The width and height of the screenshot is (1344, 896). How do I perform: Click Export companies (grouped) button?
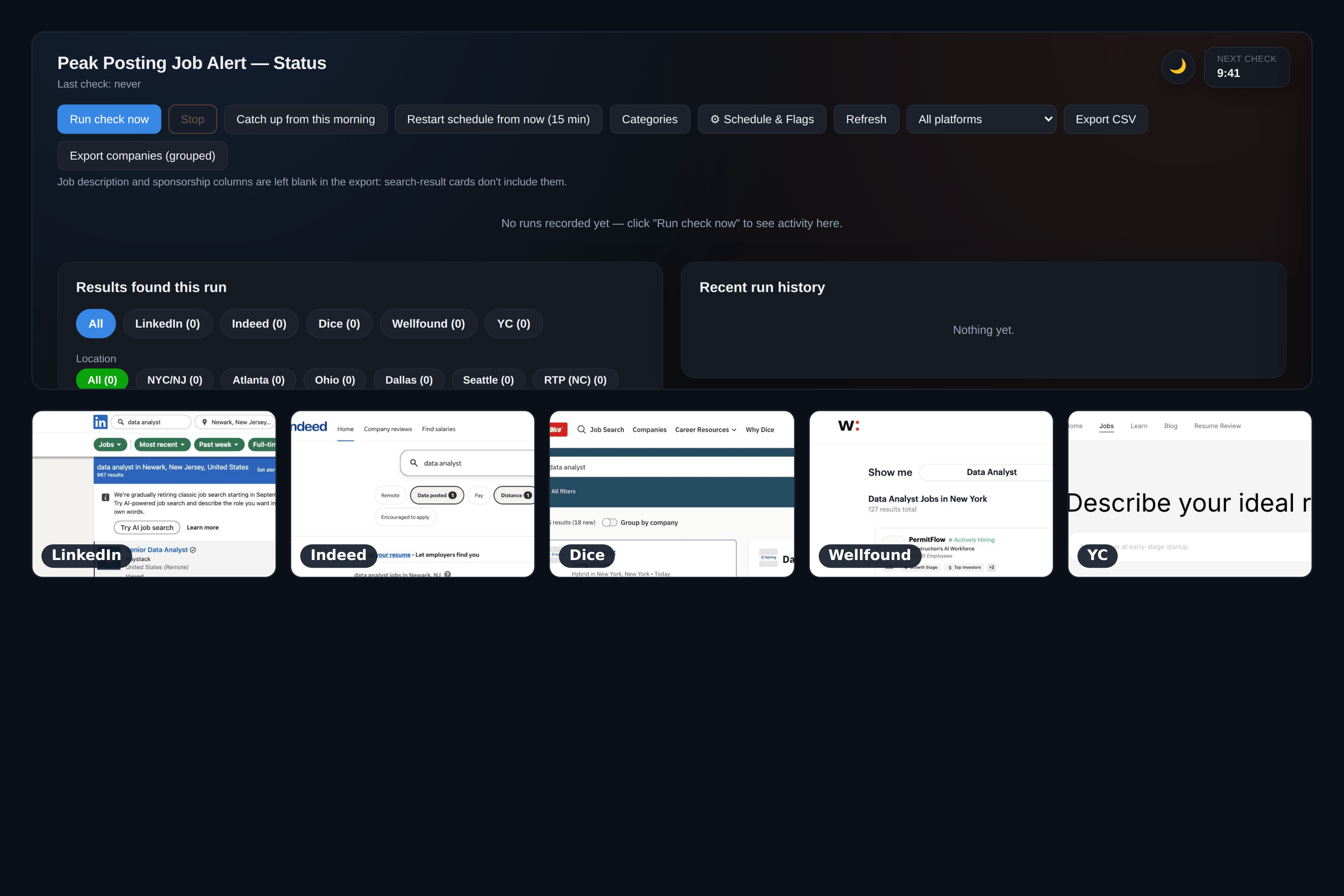point(142,155)
